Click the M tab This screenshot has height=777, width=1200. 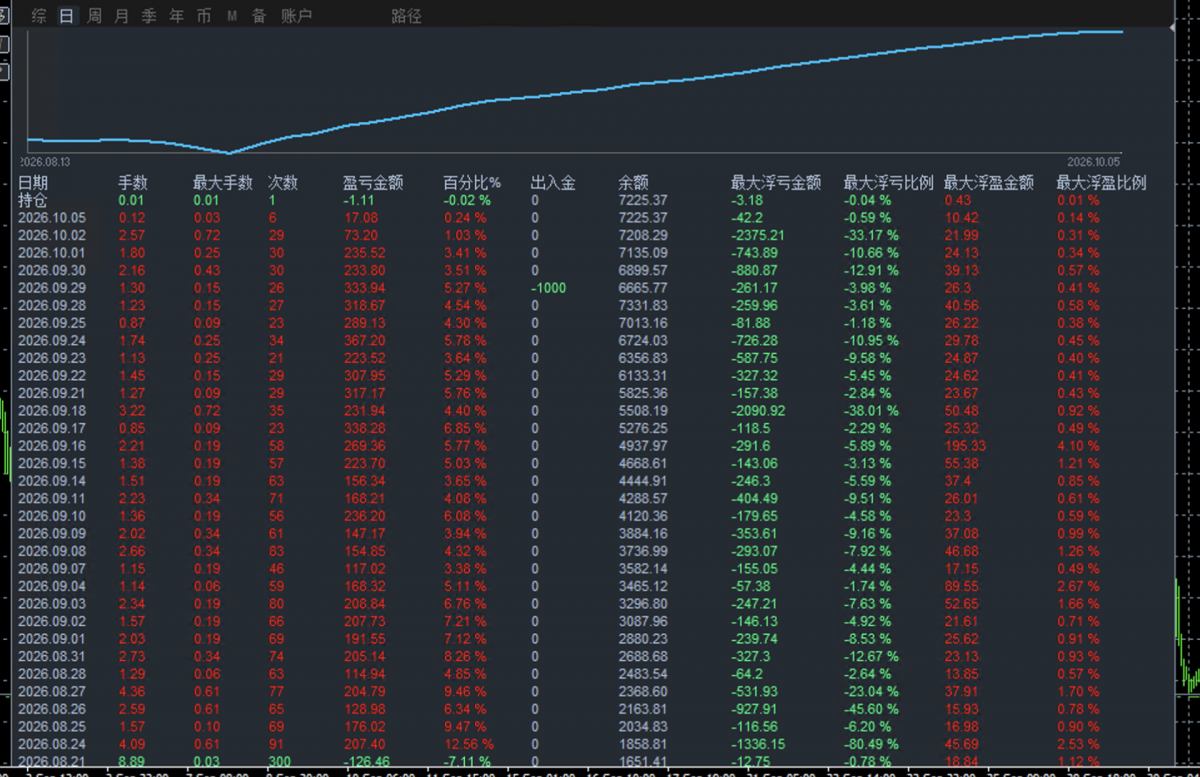(232, 16)
